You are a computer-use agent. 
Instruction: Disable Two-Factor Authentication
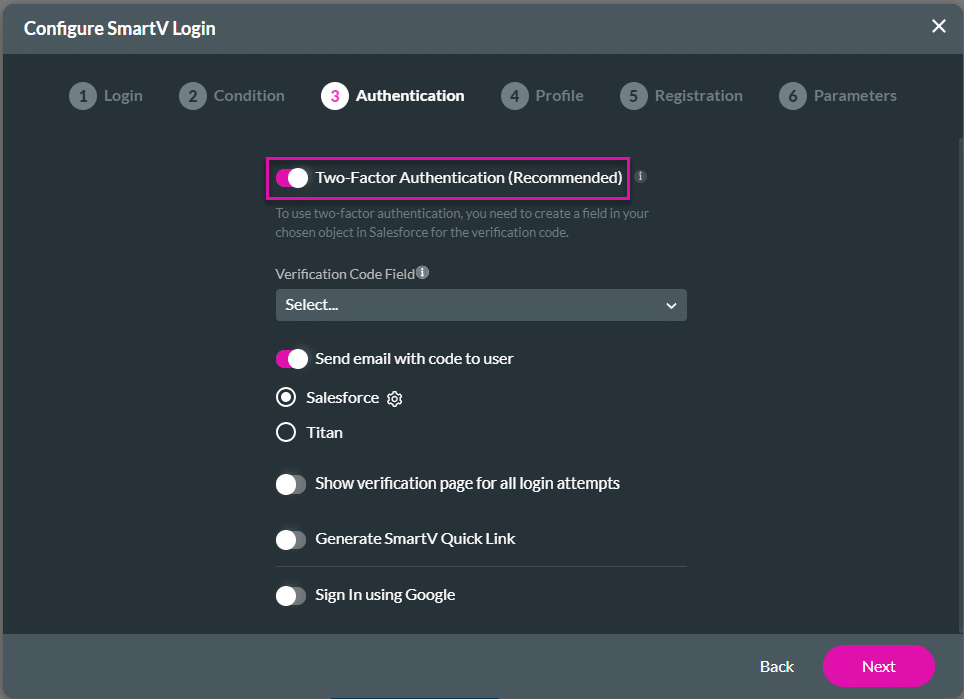pyautogui.click(x=291, y=177)
